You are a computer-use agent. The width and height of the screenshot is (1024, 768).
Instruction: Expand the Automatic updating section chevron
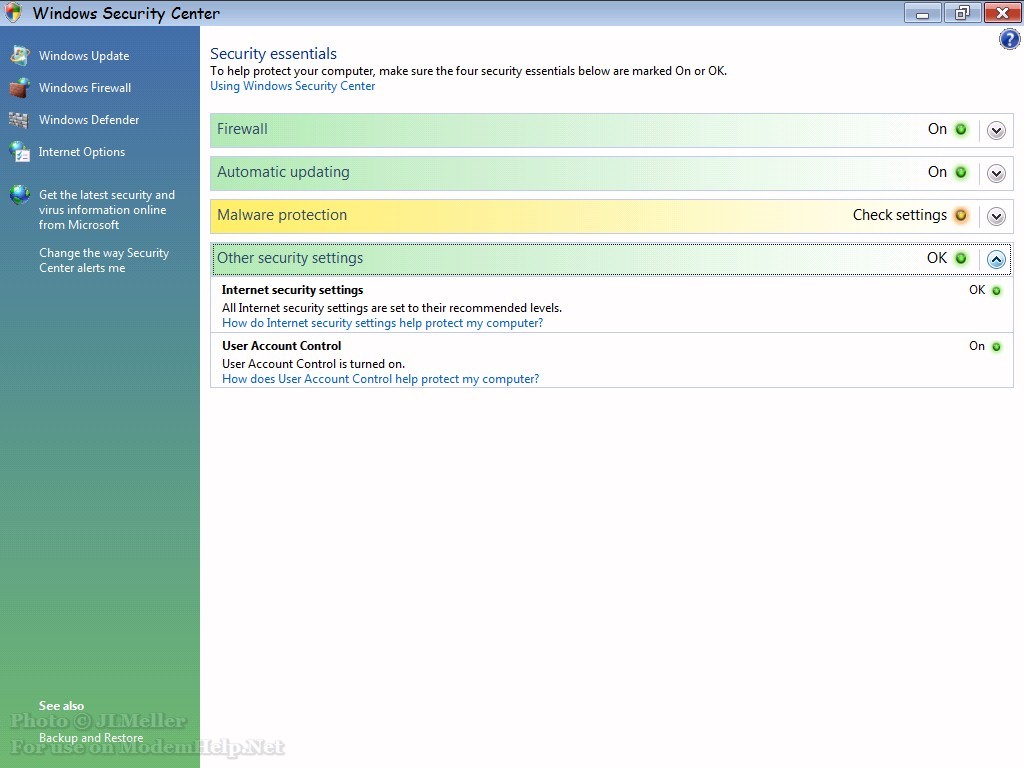click(x=996, y=174)
